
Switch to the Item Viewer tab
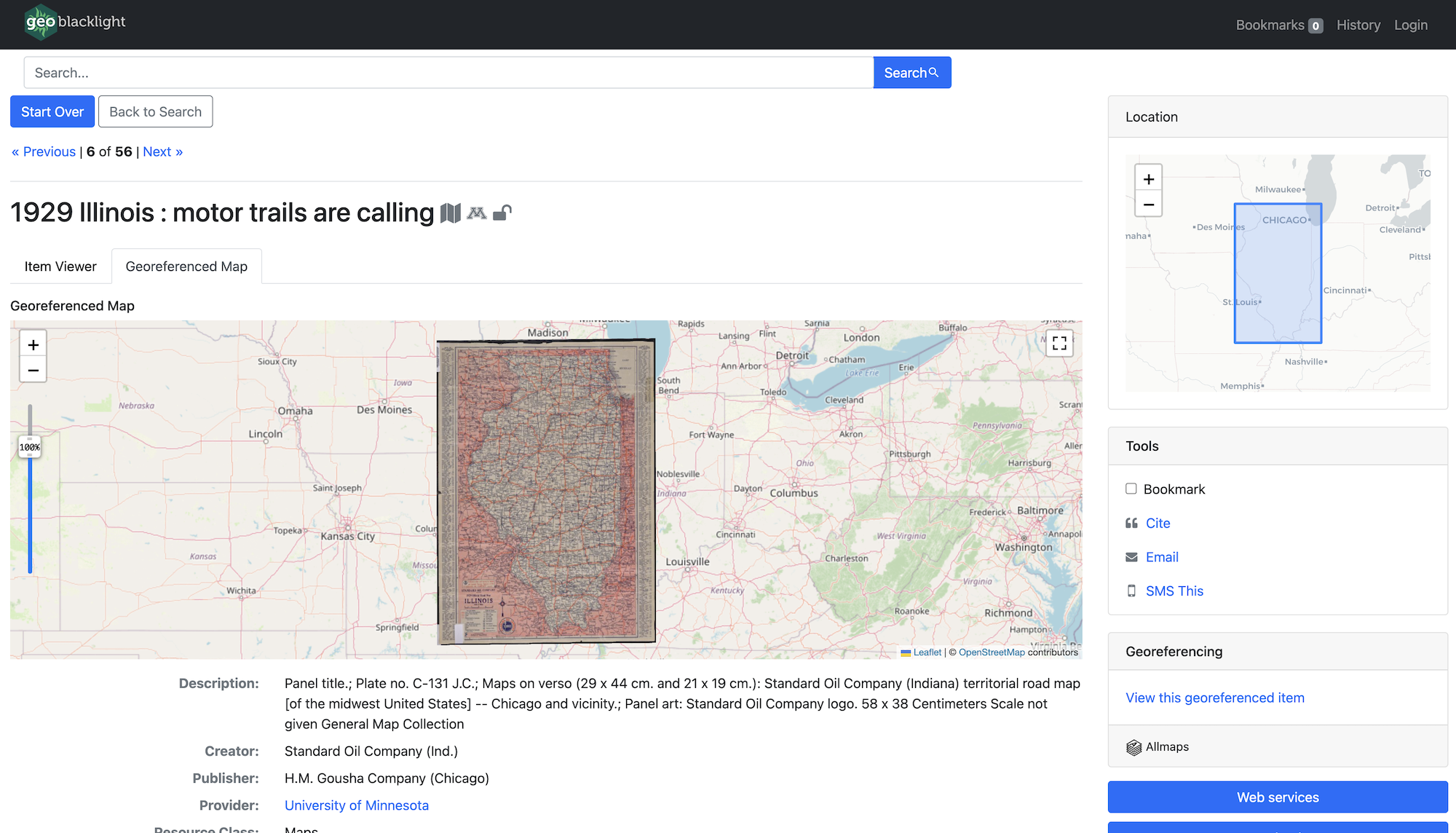tap(60, 266)
